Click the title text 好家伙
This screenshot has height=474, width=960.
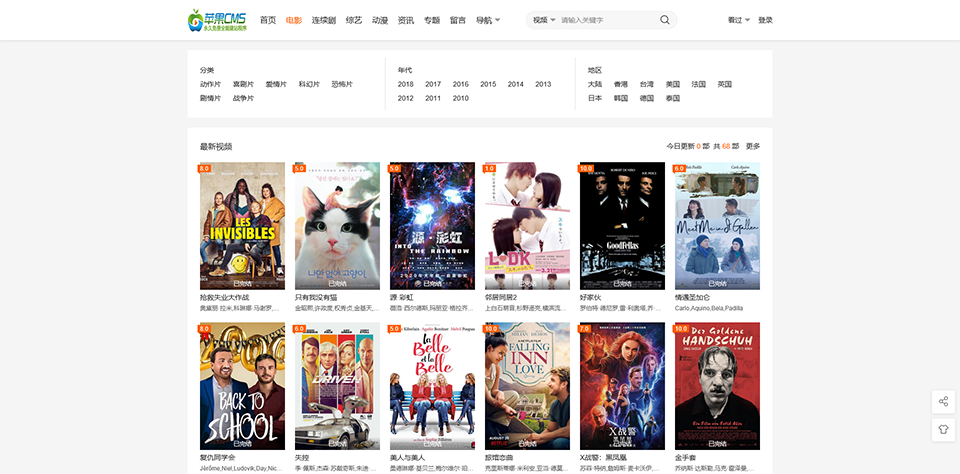click(591, 297)
